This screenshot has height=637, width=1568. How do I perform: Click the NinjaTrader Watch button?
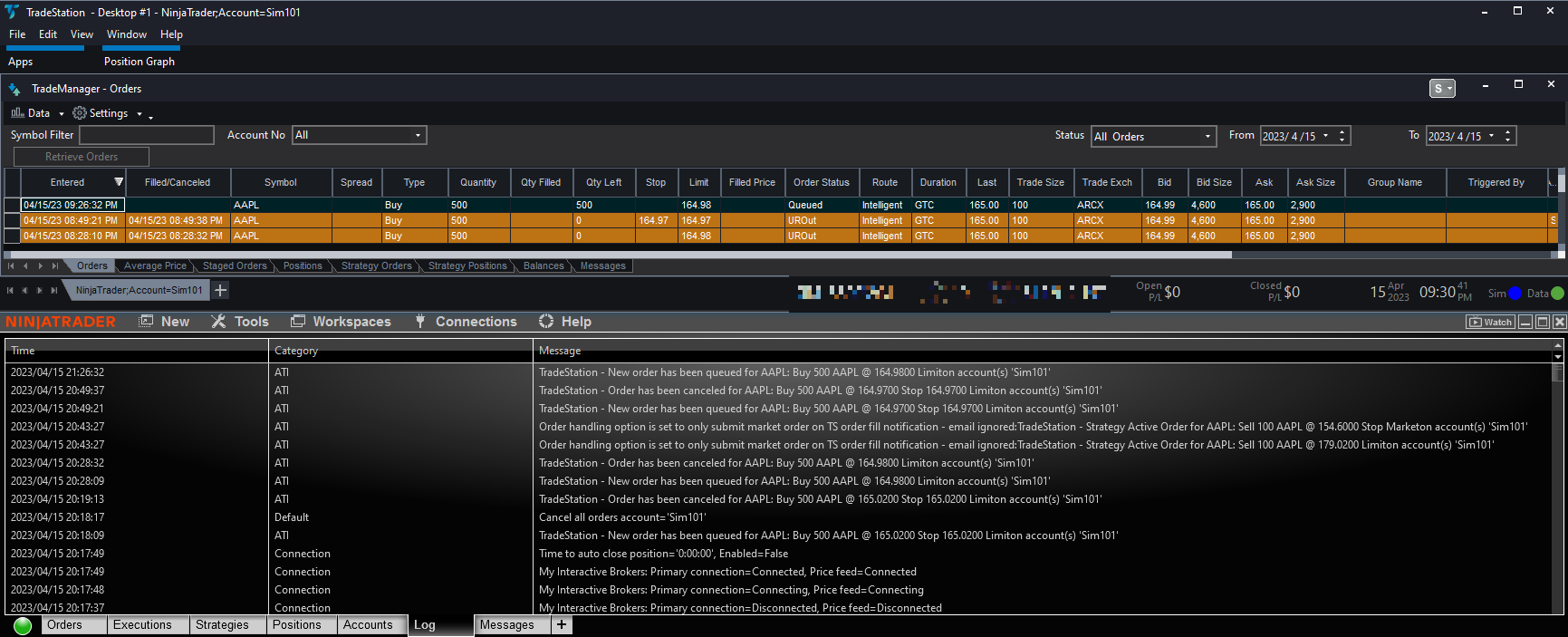click(1490, 322)
